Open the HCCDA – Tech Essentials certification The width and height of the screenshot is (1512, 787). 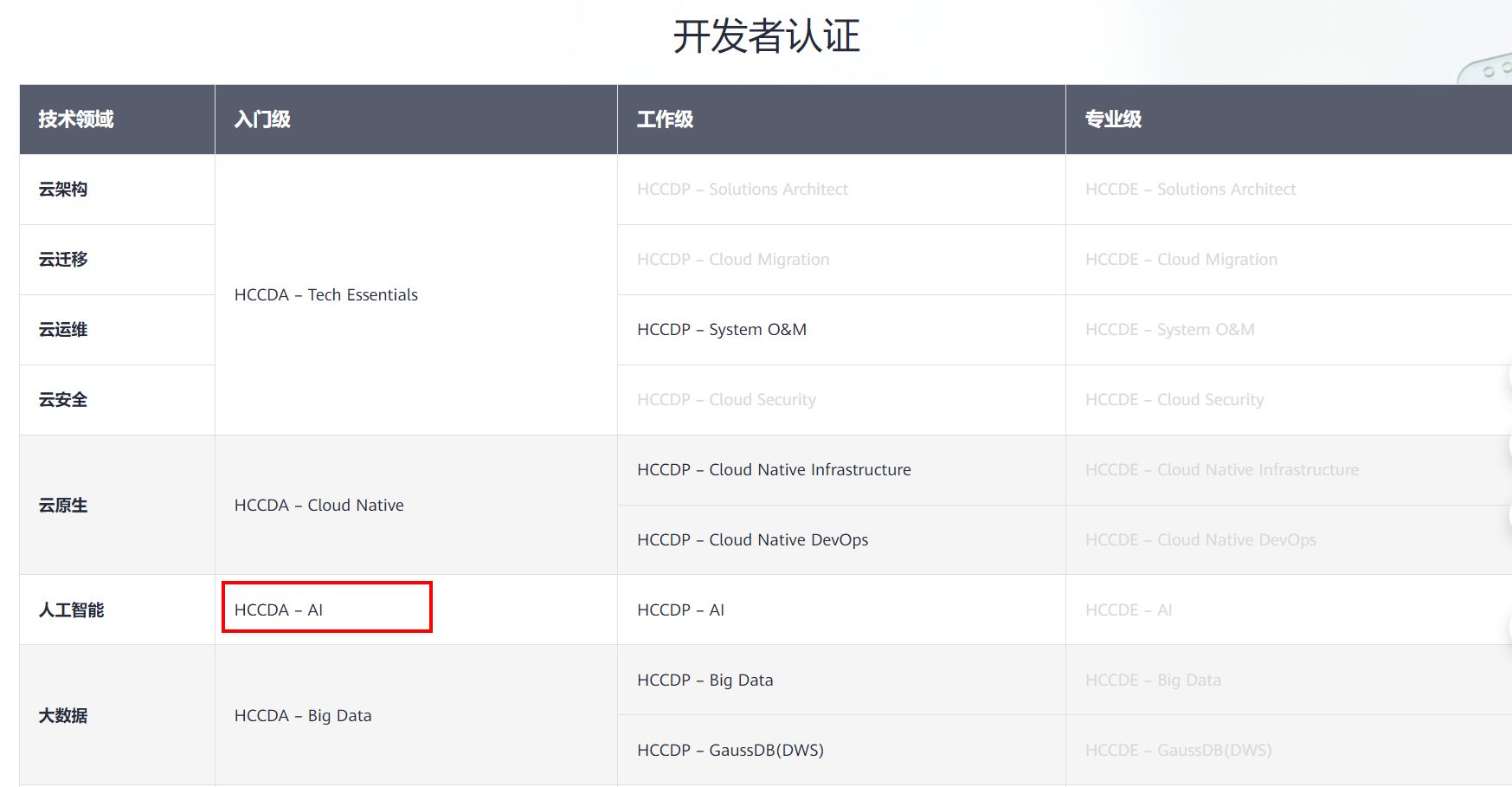tap(326, 295)
